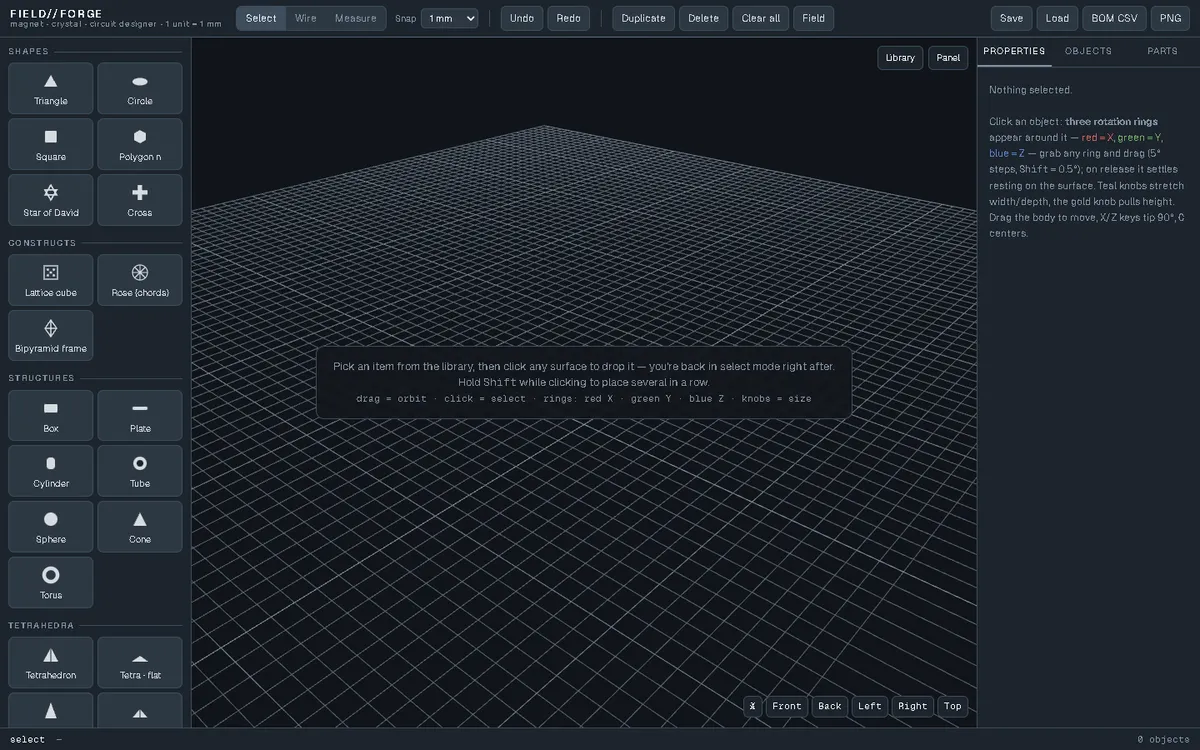The image size is (1200, 750).
Task: Select the Lattice cube construct
Action: pos(51,280)
